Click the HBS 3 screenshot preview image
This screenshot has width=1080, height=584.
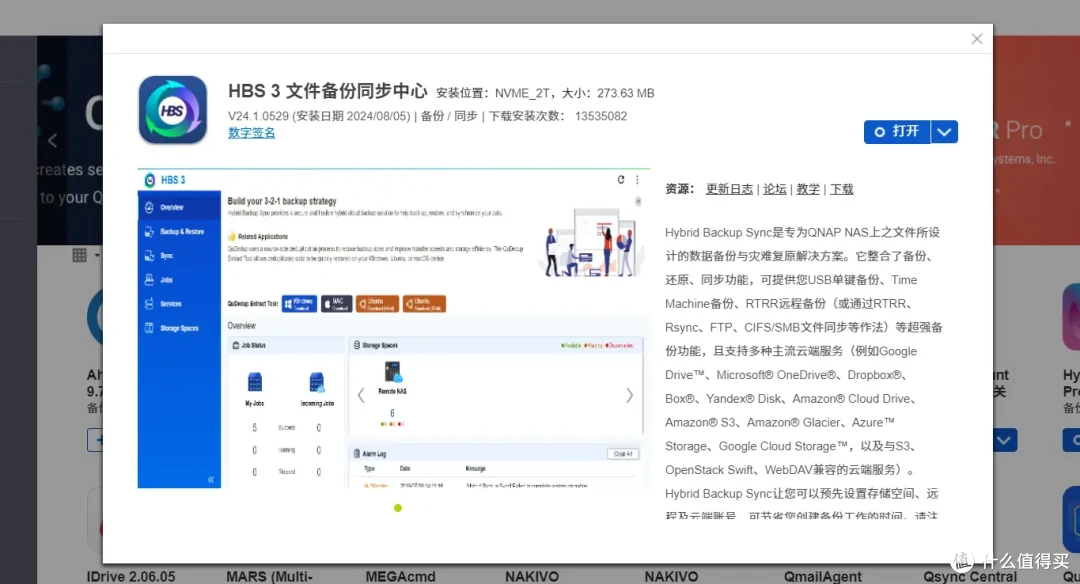point(393,328)
